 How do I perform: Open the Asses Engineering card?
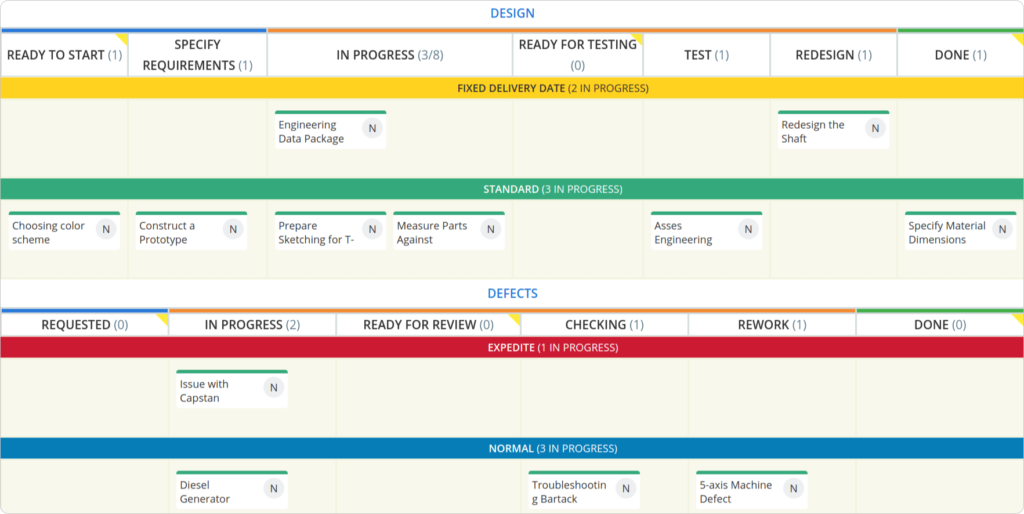[x=684, y=233]
